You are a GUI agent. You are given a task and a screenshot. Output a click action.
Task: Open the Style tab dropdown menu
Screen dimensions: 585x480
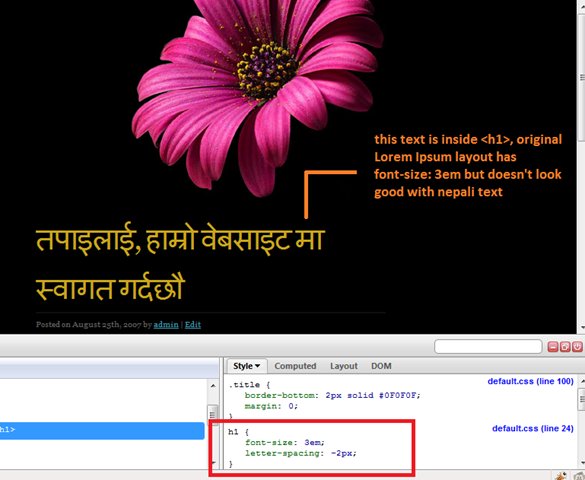coord(247,366)
